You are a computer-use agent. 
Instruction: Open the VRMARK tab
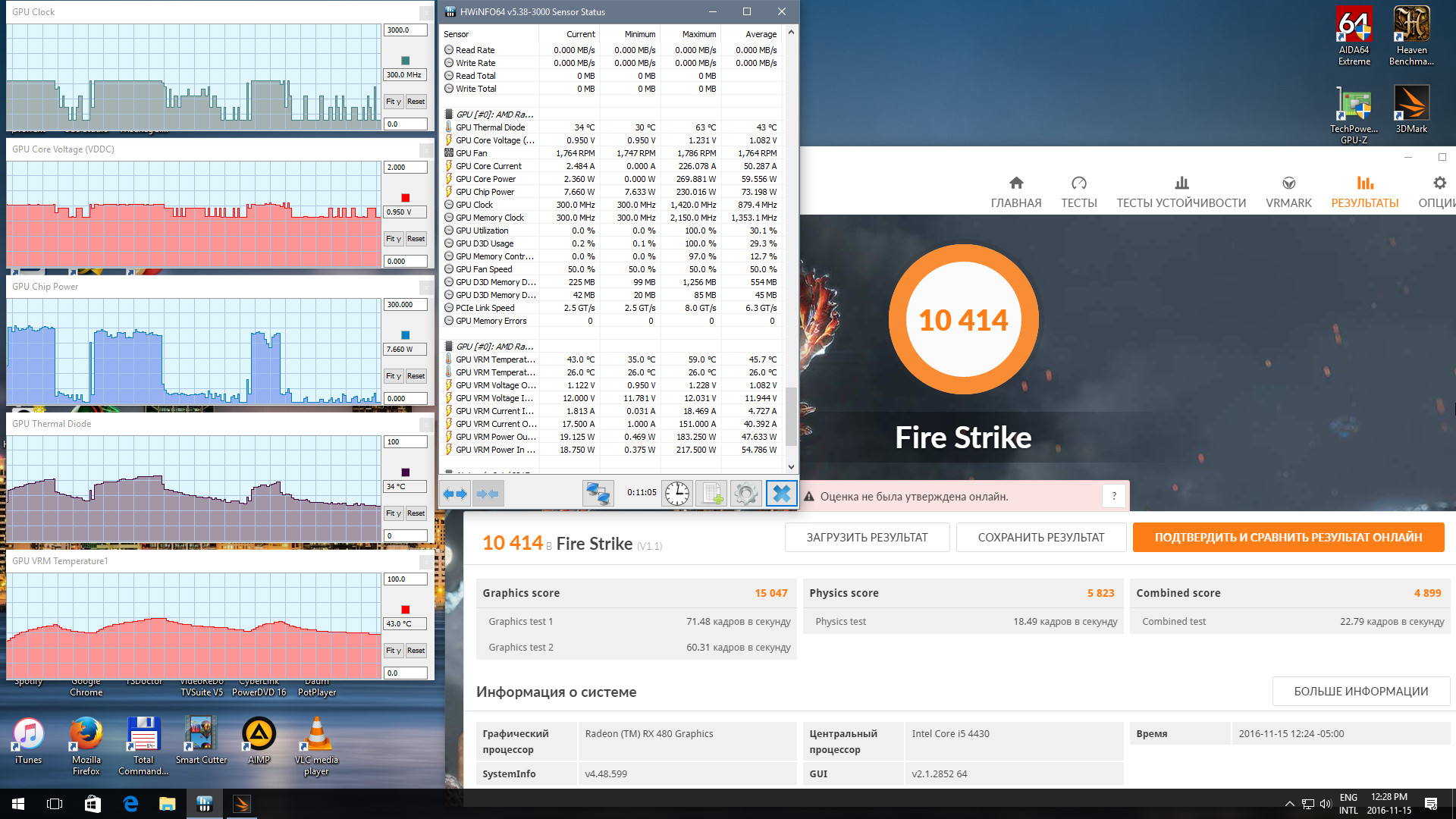point(1288,192)
